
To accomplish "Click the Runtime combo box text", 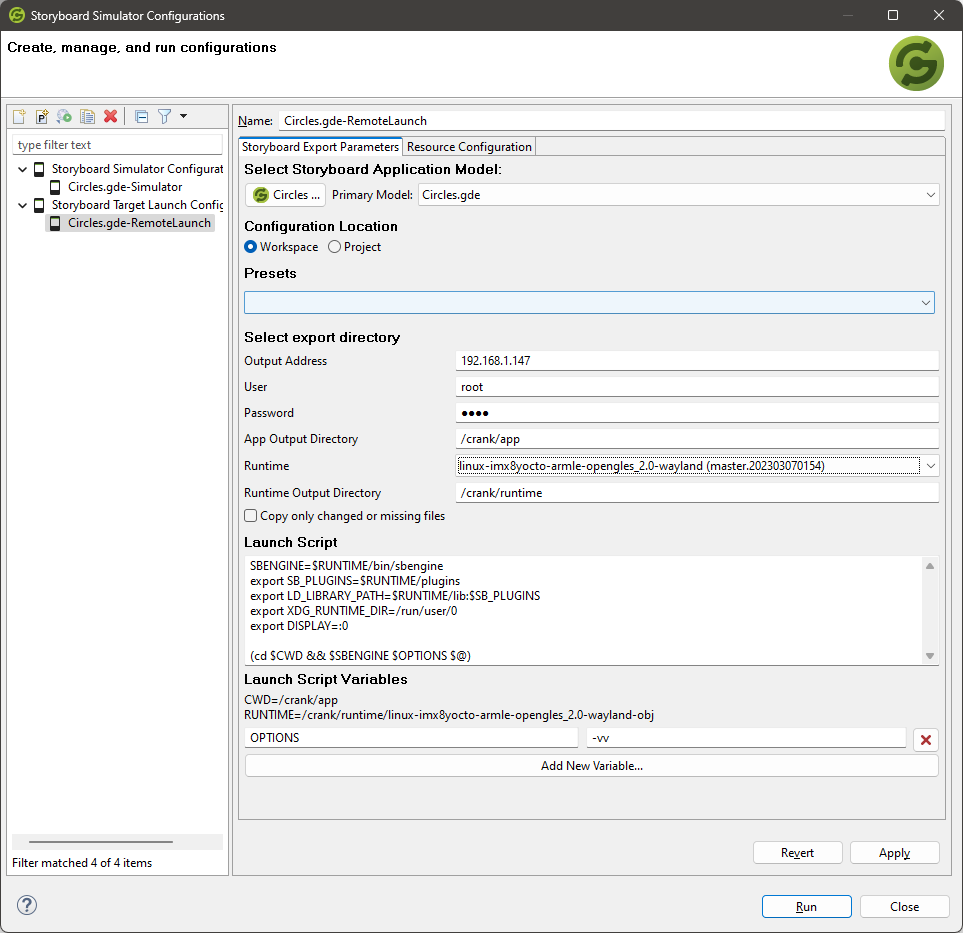I will [x=688, y=466].
